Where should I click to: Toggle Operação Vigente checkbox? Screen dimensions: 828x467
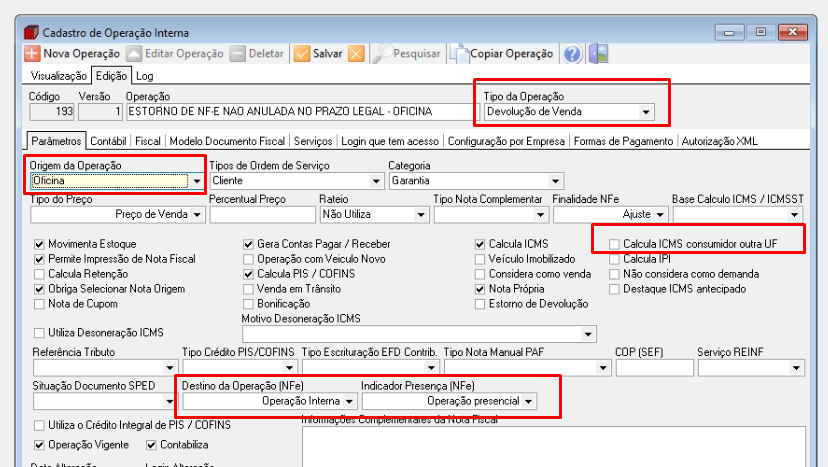click(x=39, y=445)
